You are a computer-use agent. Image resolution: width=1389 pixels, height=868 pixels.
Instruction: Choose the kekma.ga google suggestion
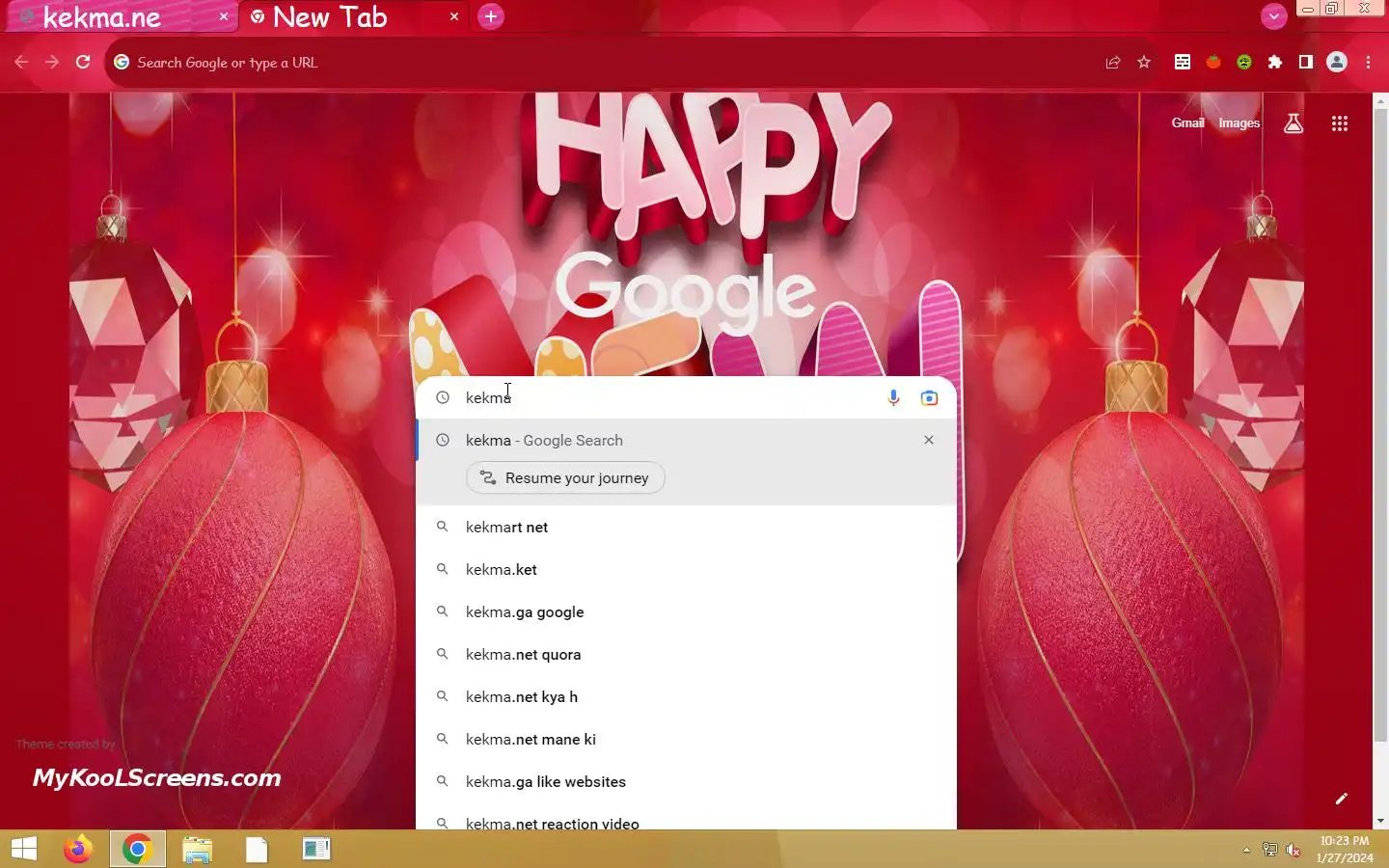(686, 611)
